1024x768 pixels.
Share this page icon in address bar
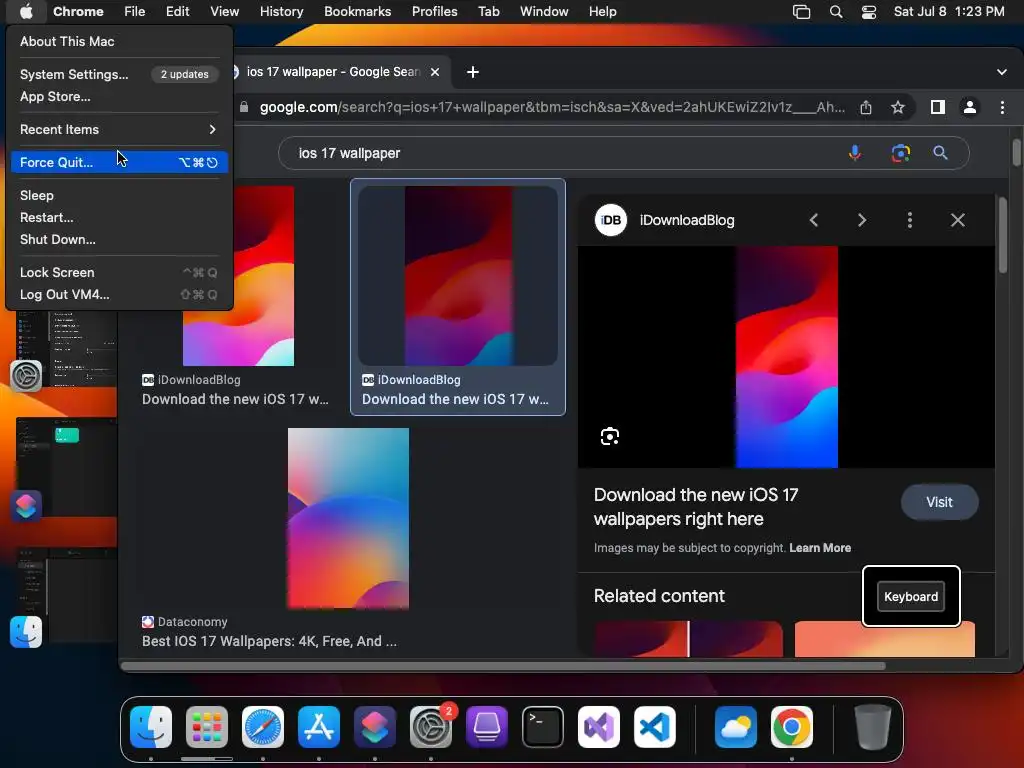click(x=866, y=107)
